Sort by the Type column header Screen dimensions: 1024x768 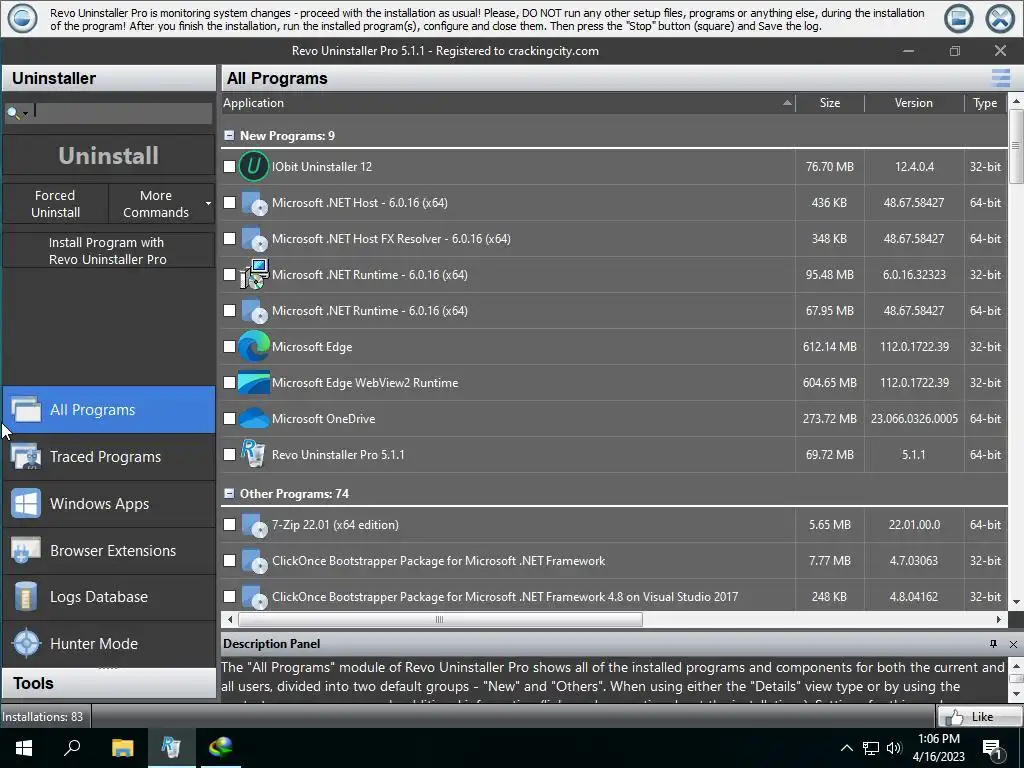coord(985,103)
